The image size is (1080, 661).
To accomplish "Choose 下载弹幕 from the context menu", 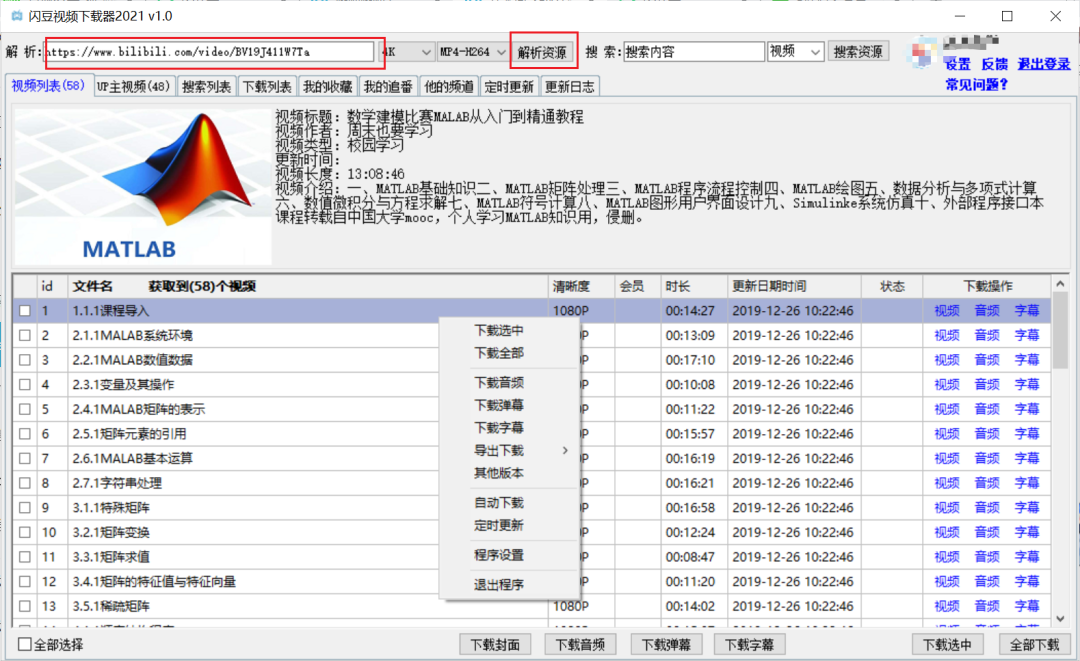I will click(499, 405).
